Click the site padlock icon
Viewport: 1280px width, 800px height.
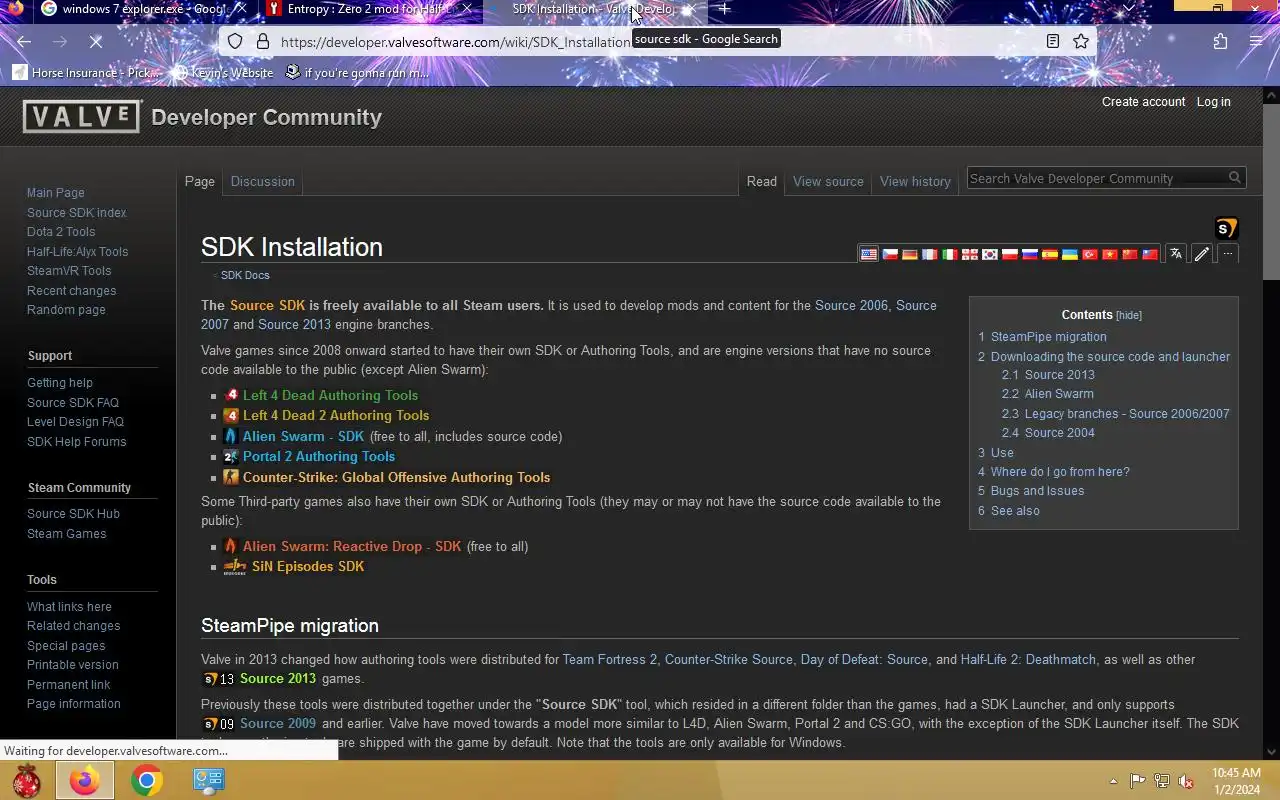pyautogui.click(x=263, y=42)
